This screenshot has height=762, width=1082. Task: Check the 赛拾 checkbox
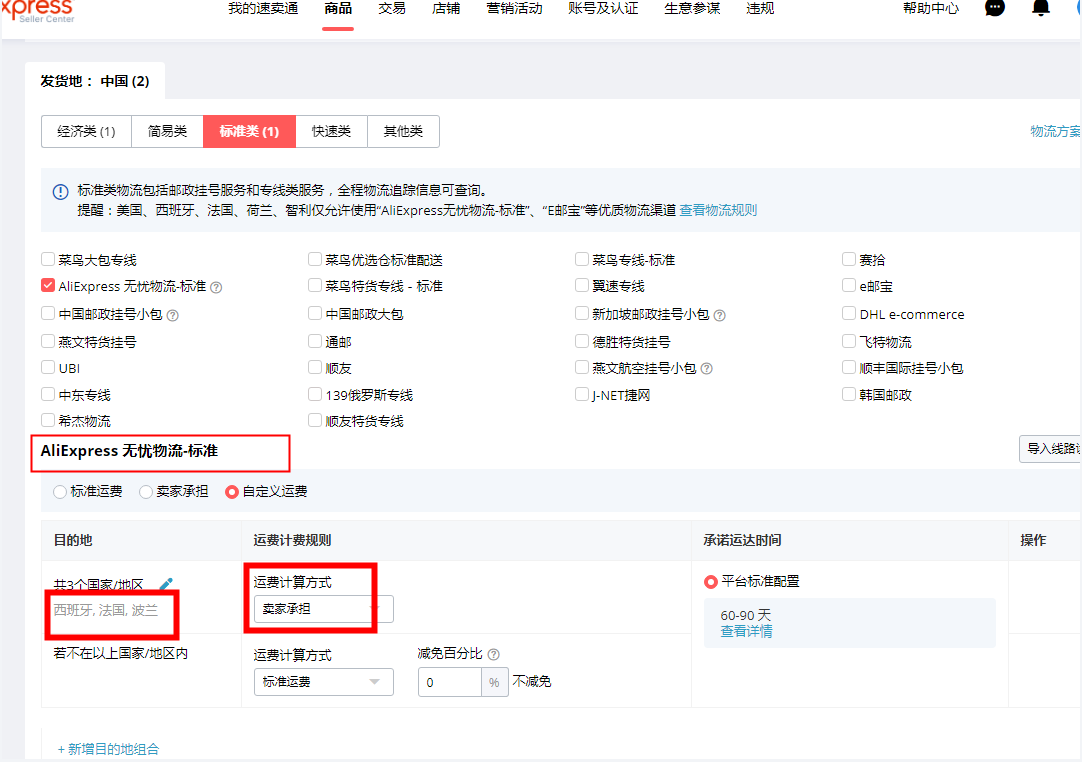[x=849, y=259]
